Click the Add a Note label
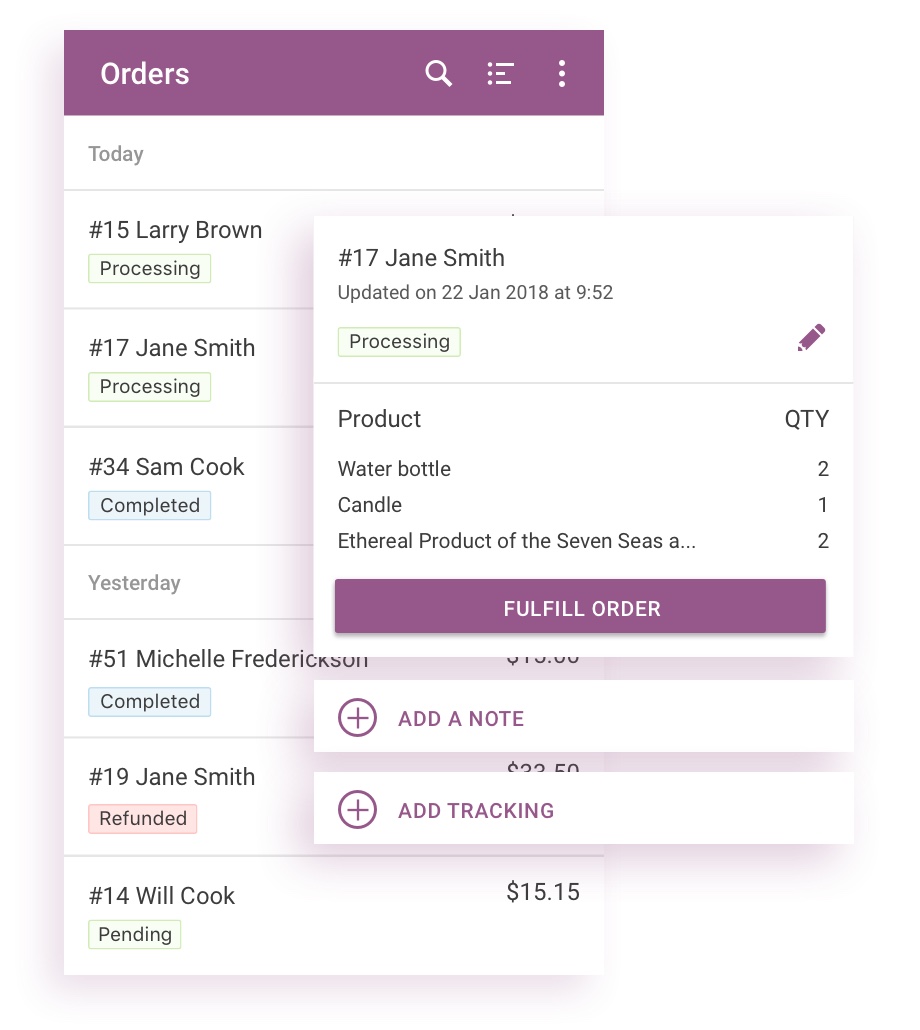The height and width of the screenshot is (1030, 920). coord(461,718)
